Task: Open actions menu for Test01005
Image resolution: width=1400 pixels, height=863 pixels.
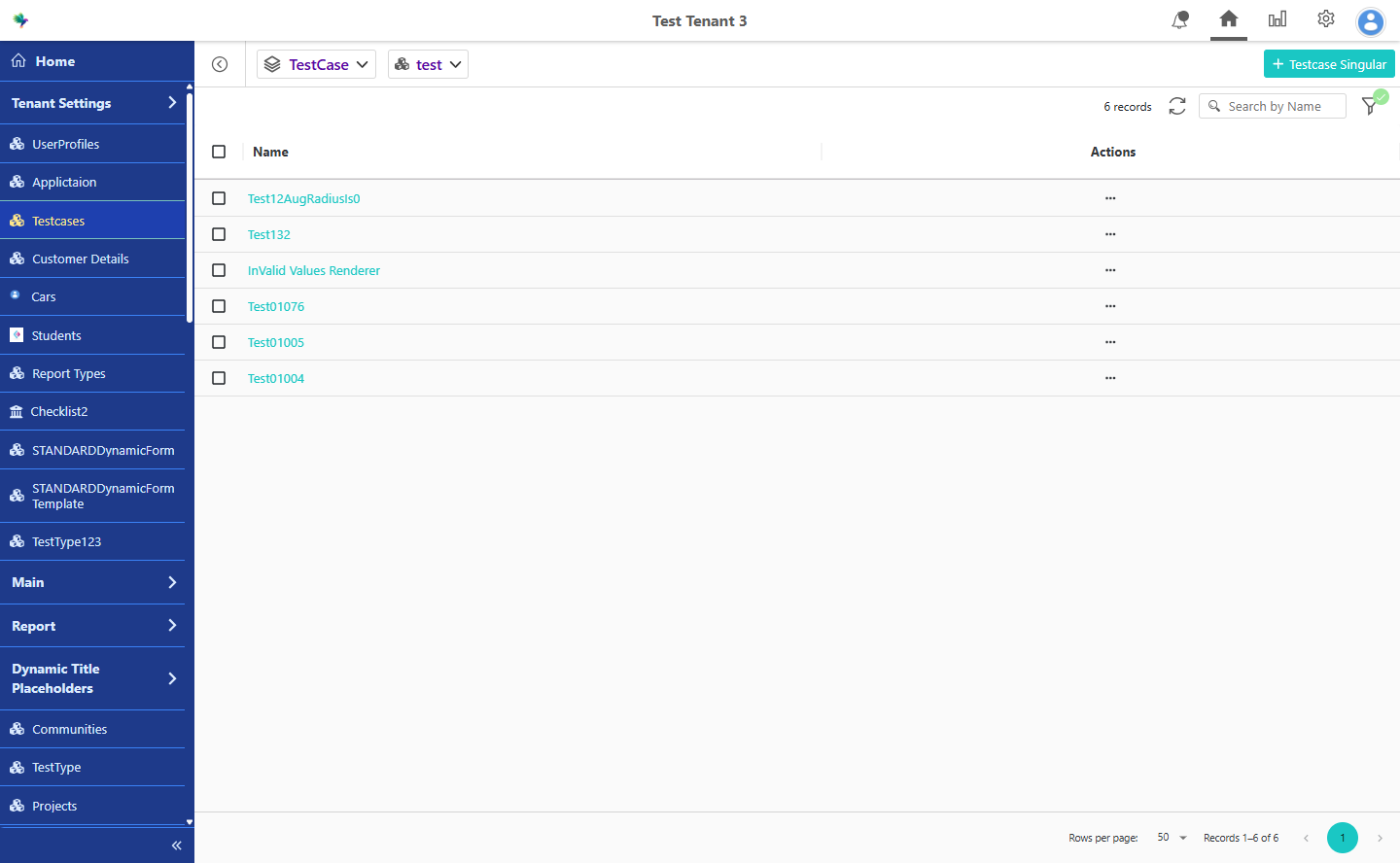Action: (x=1110, y=342)
